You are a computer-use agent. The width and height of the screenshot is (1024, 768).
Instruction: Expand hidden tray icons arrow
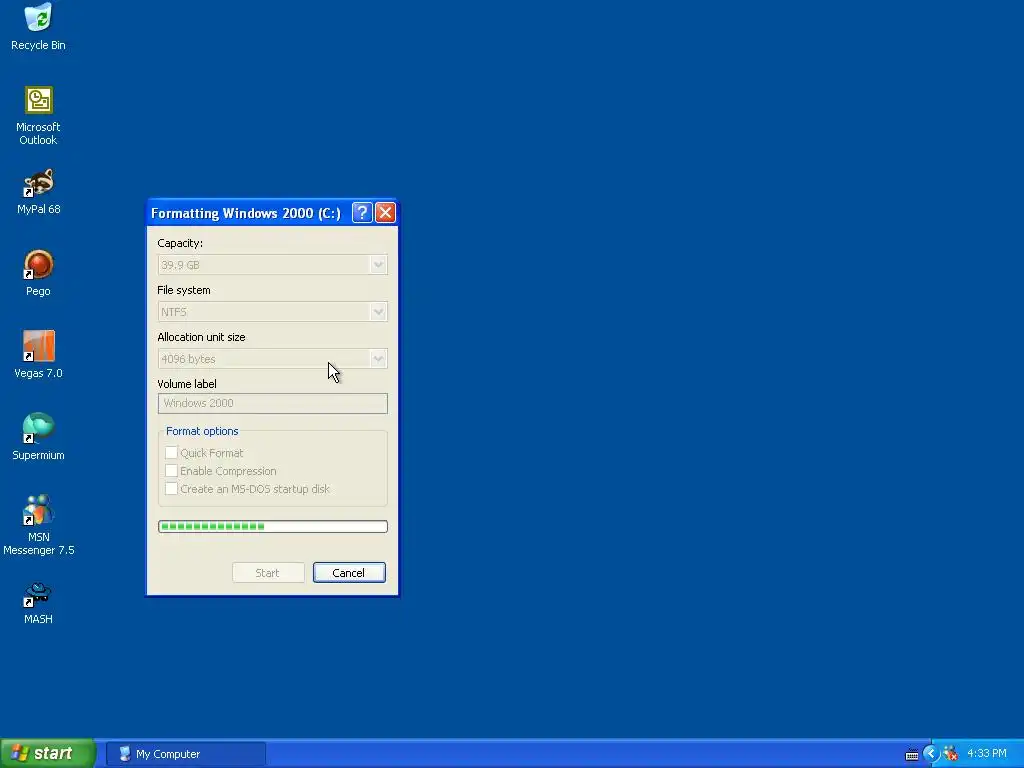point(931,754)
